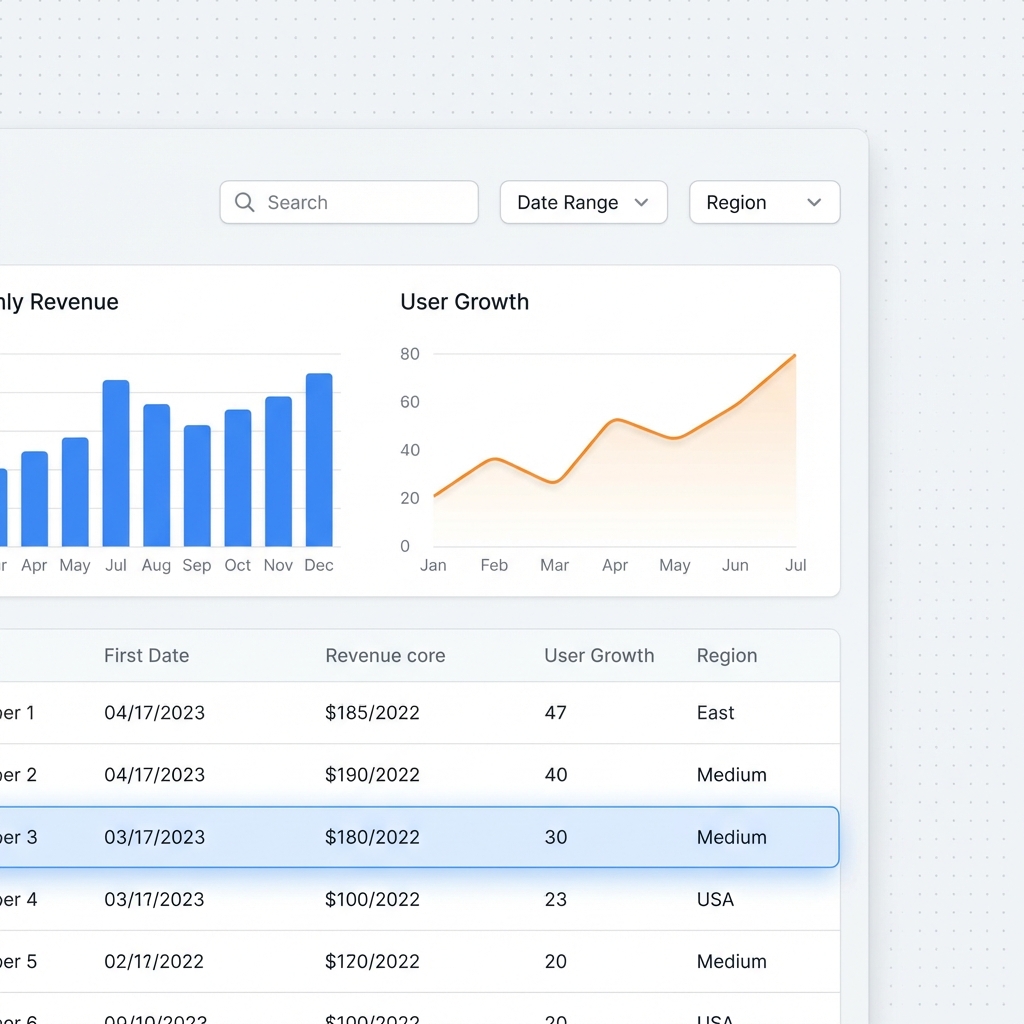The height and width of the screenshot is (1024, 1024).
Task: Click the East region cell
Action: pyautogui.click(x=715, y=713)
